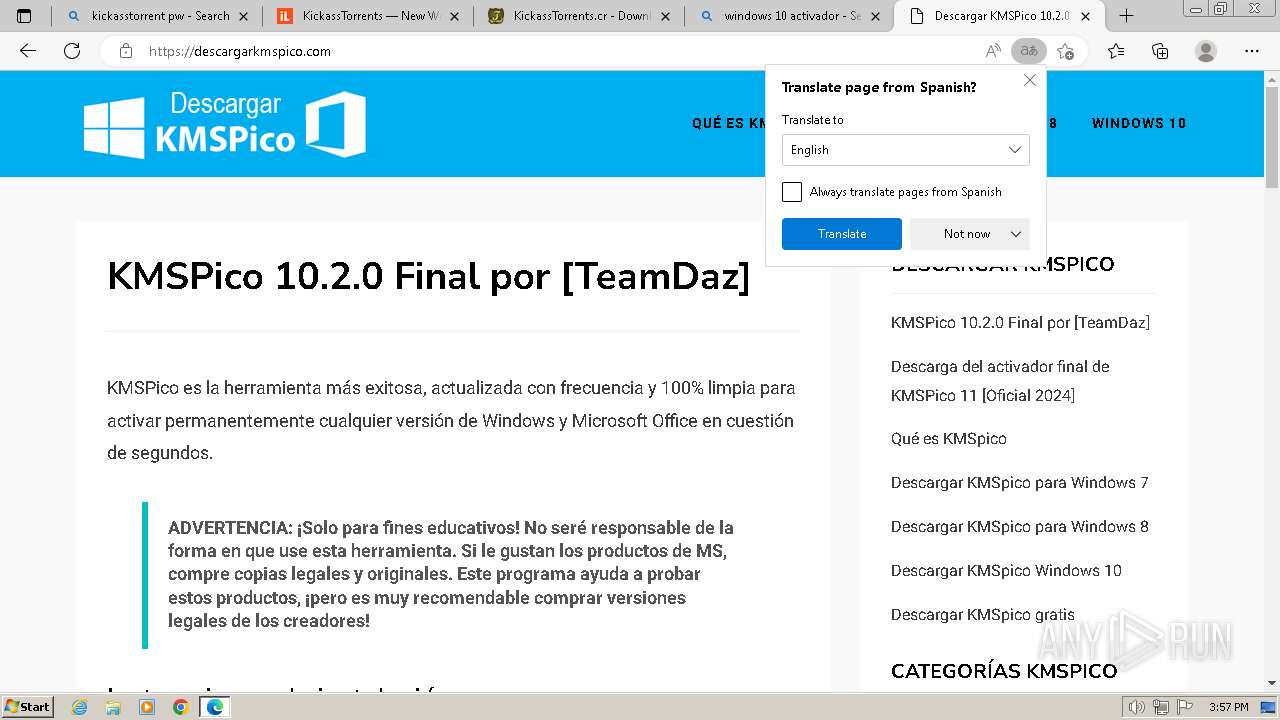This screenshot has height=720, width=1280.
Task: Click the CATEGORÍAS KMSPICO sidebar heading
Action: pos(1004,671)
